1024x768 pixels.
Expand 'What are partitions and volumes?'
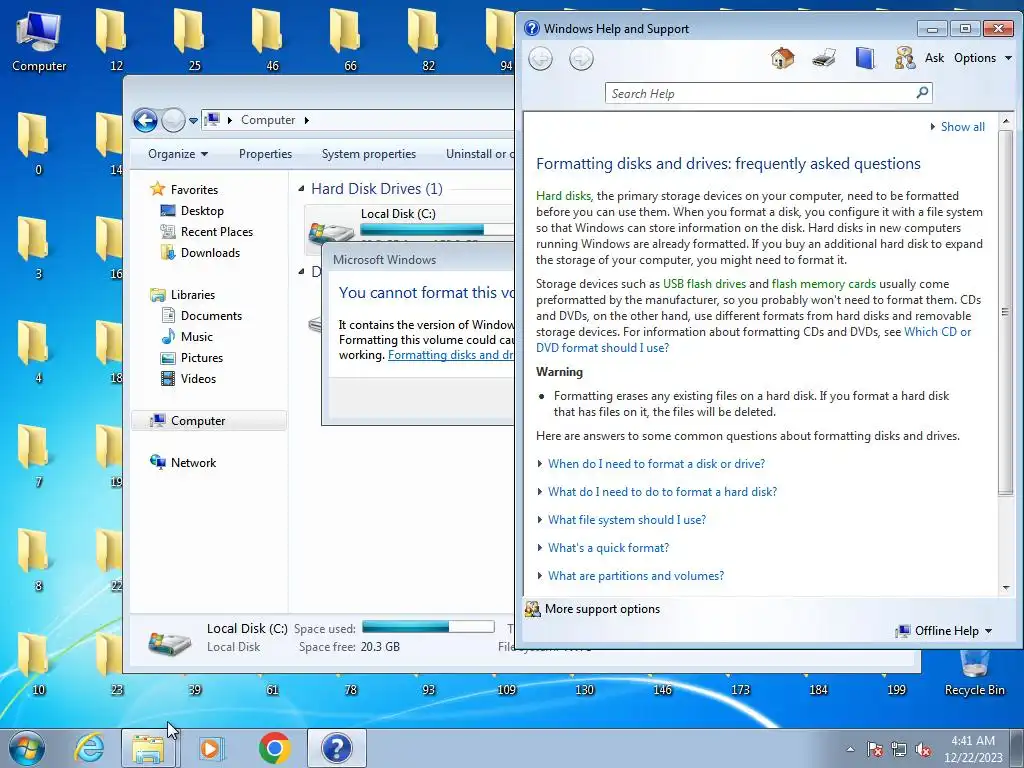pos(636,576)
